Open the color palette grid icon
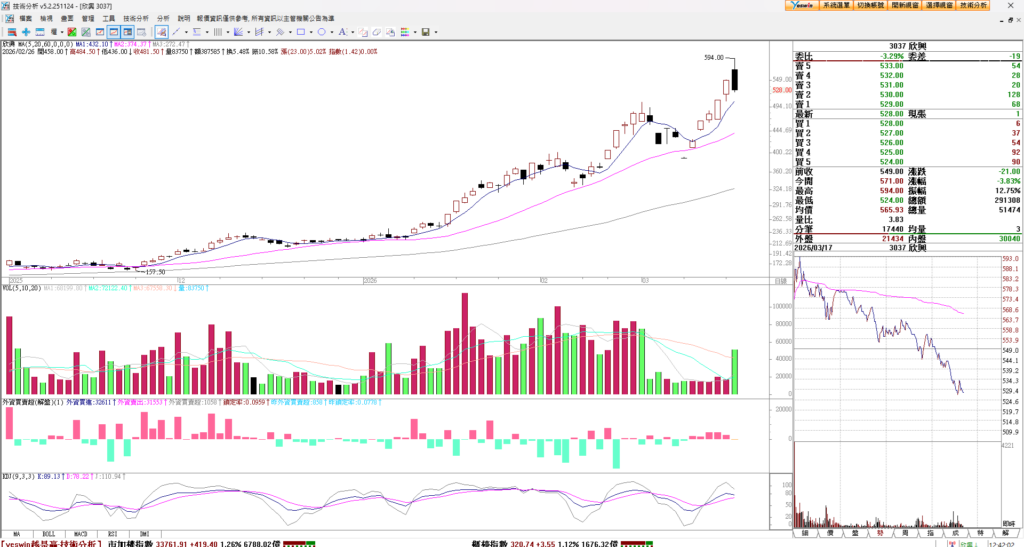 [x=405, y=32]
